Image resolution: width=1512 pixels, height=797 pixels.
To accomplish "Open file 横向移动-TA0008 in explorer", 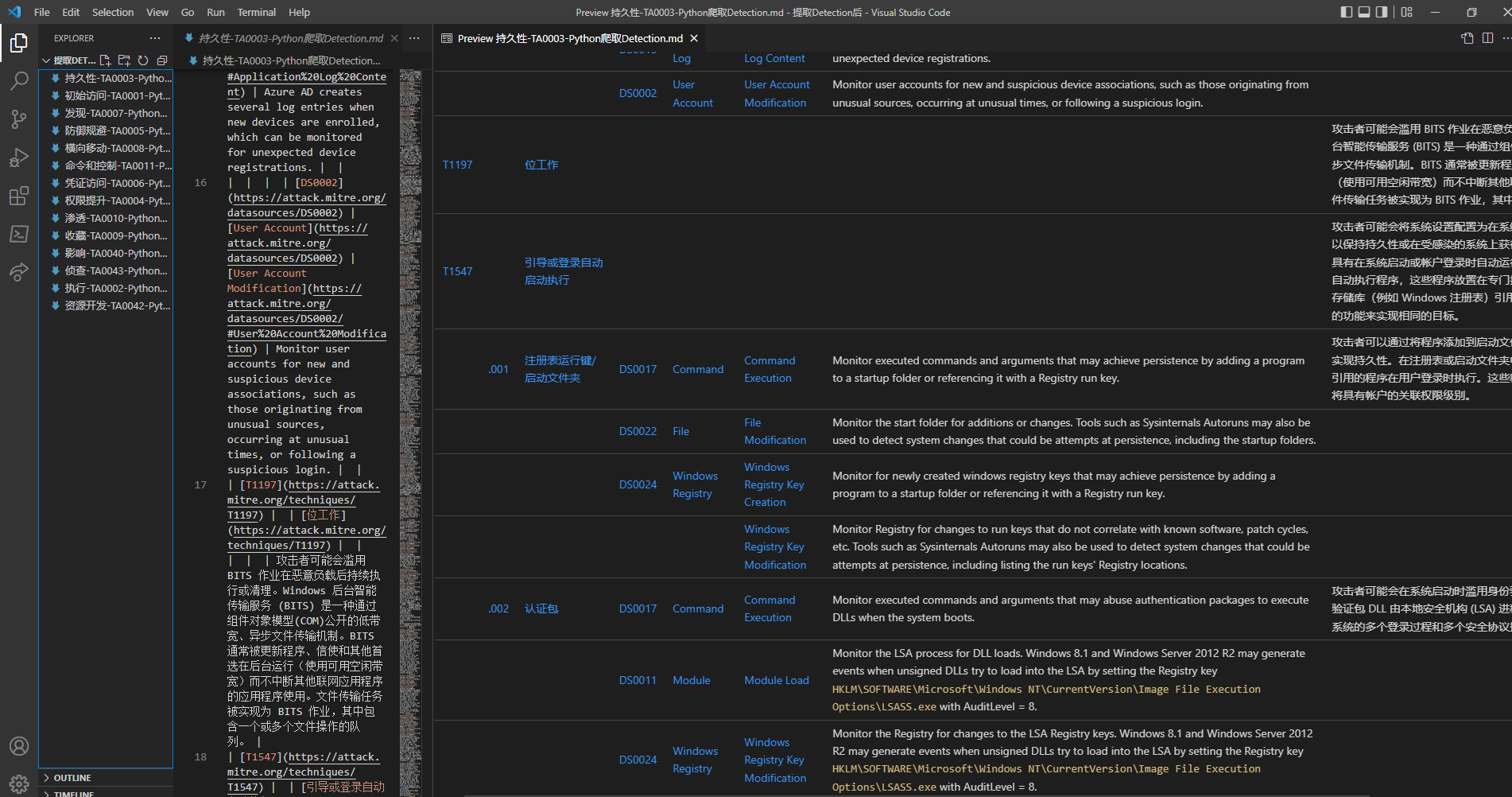I will pyautogui.click(x=106, y=148).
